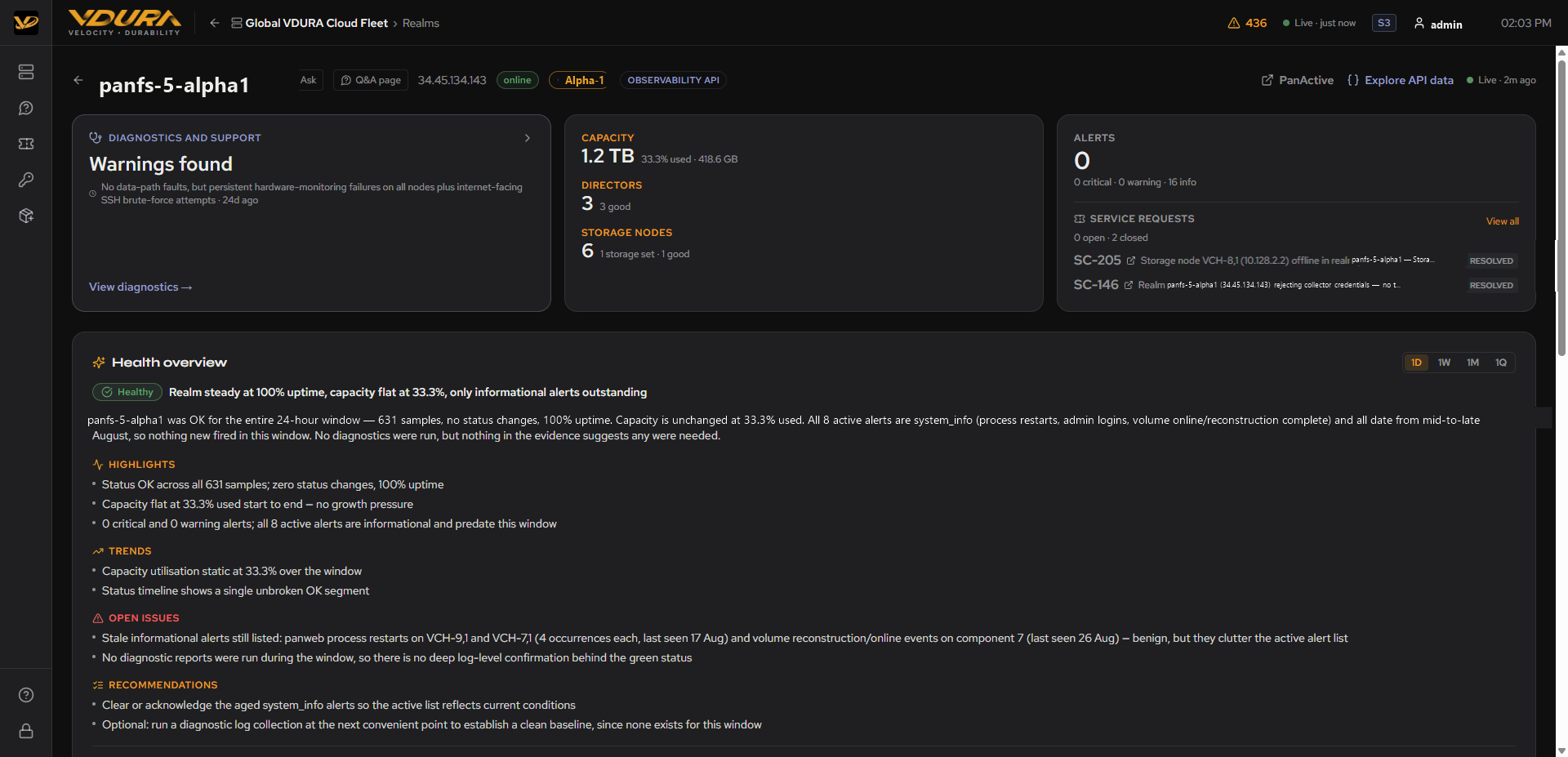Select the 1D time range tab
The height and width of the screenshot is (757, 1568).
click(1416, 363)
